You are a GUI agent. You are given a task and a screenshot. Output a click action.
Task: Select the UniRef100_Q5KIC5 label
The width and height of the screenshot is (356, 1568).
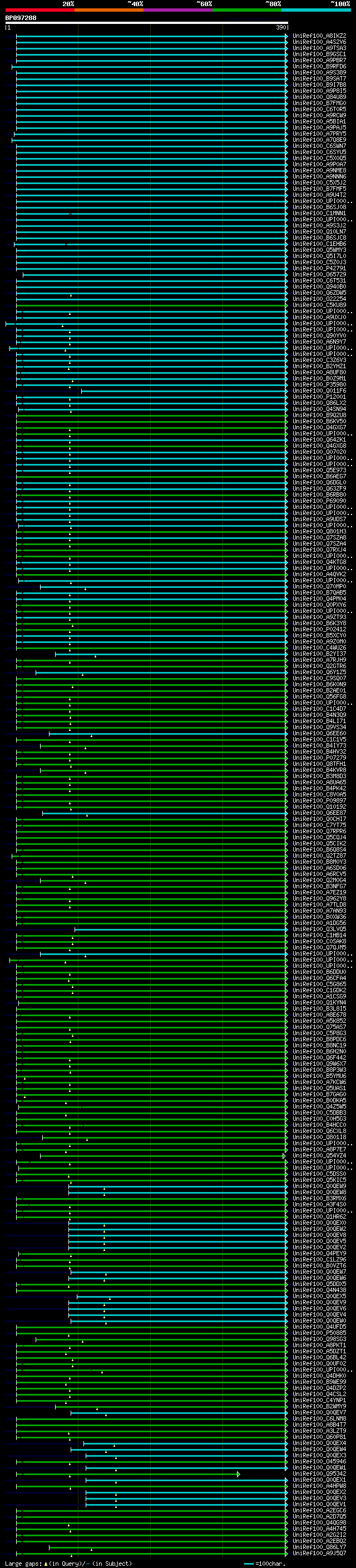tap(319, 1180)
